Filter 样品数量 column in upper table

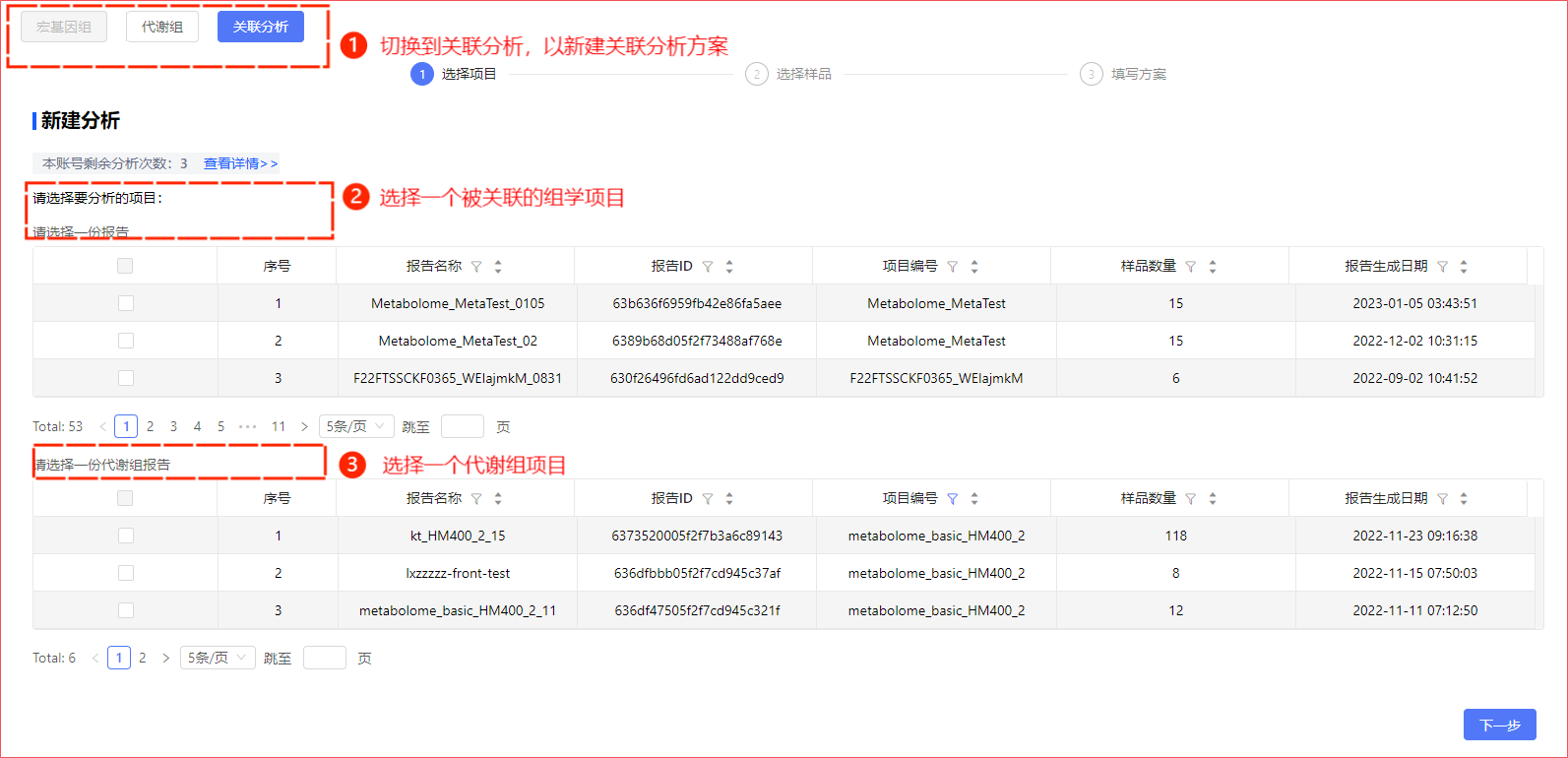click(x=1191, y=267)
